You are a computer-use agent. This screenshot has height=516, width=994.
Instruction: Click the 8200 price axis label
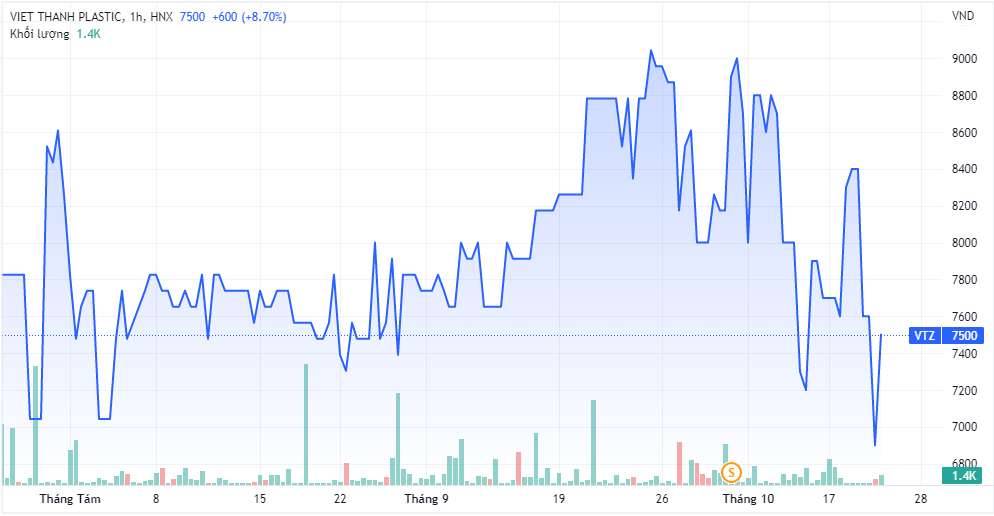tap(964, 206)
